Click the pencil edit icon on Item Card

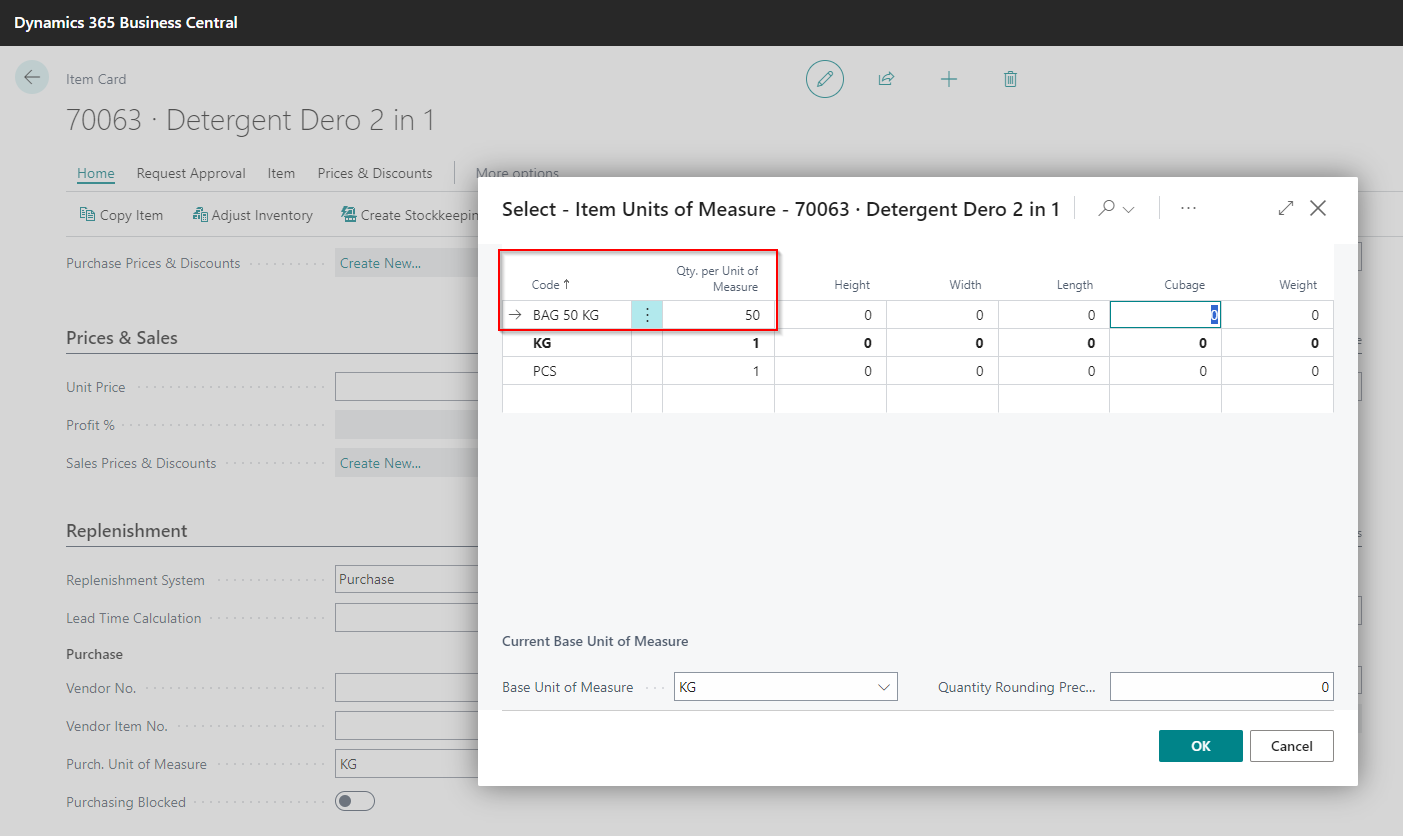[825, 79]
